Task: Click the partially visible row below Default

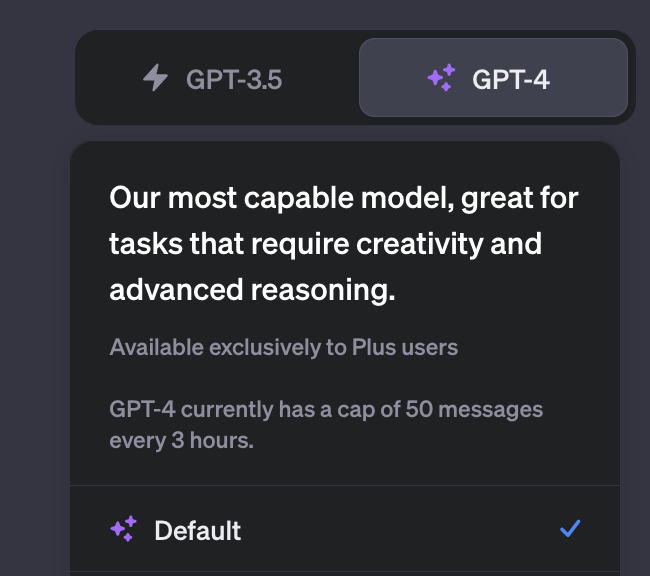Action: tap(345, 574)
